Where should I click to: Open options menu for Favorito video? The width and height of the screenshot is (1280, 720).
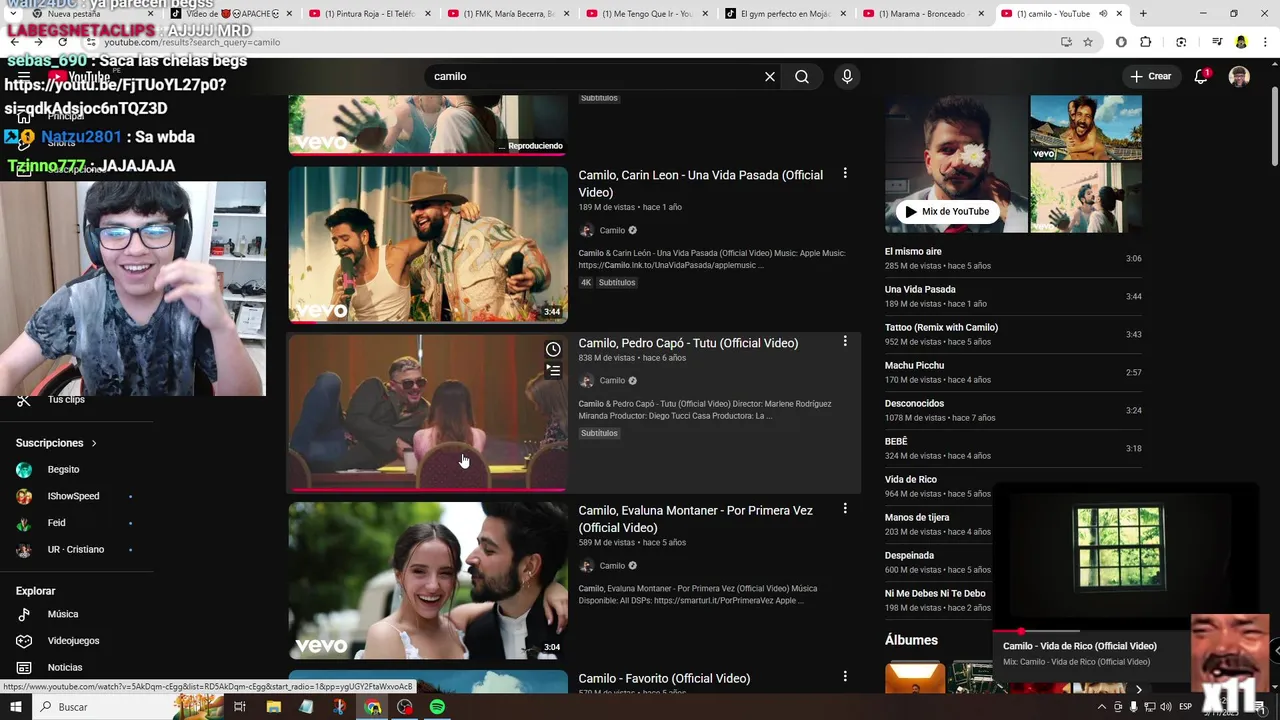click(x=845, y=677)
